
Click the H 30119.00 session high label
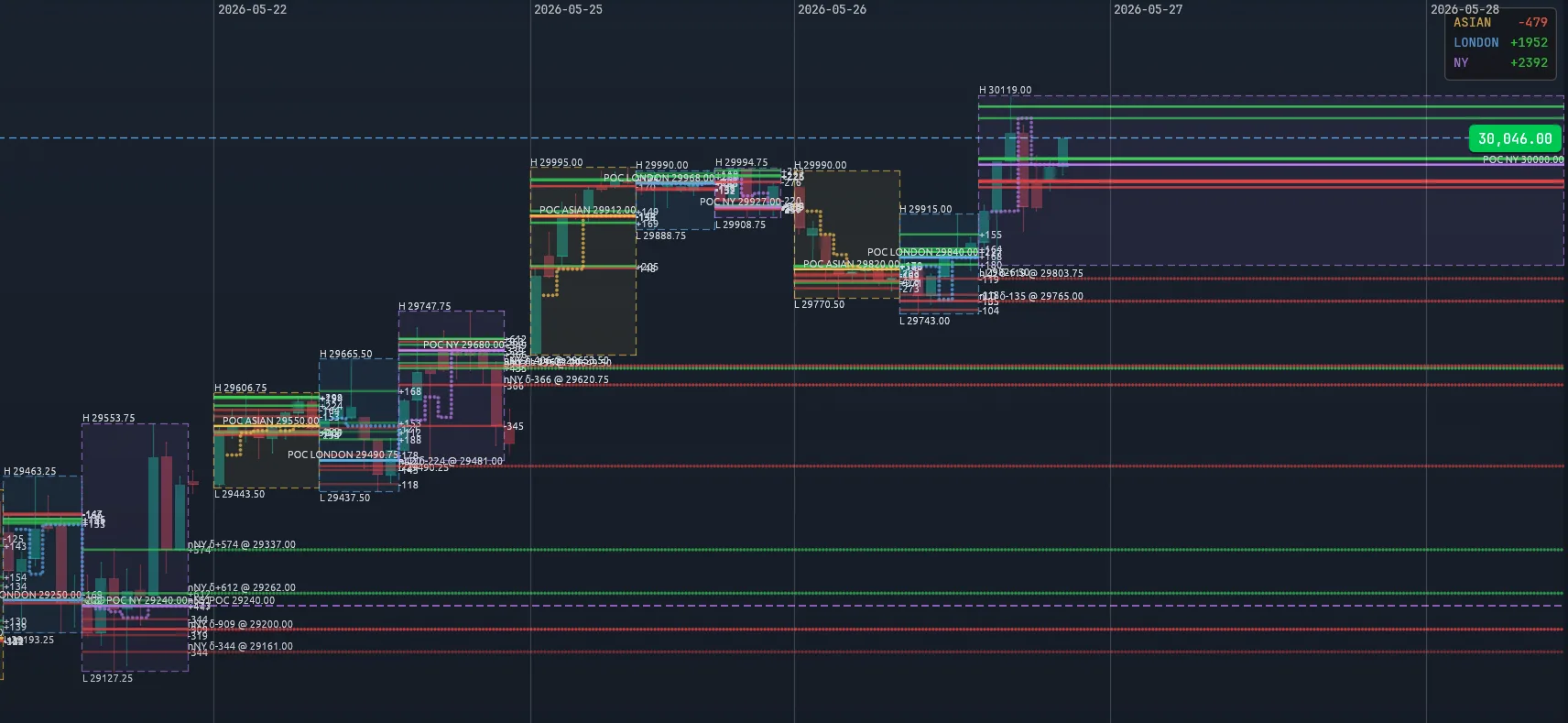[1005, 90]
